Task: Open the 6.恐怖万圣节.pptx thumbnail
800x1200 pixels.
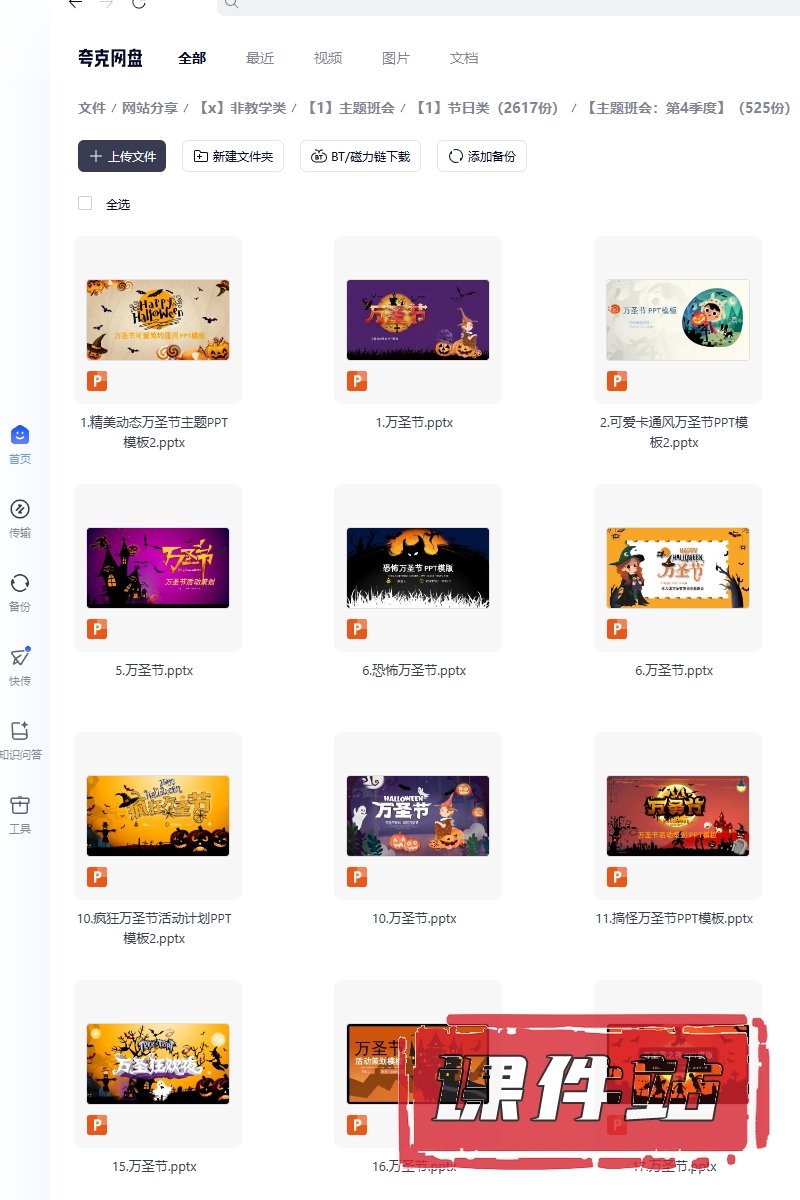Action: pyautogui.click(x=418, y=568)
